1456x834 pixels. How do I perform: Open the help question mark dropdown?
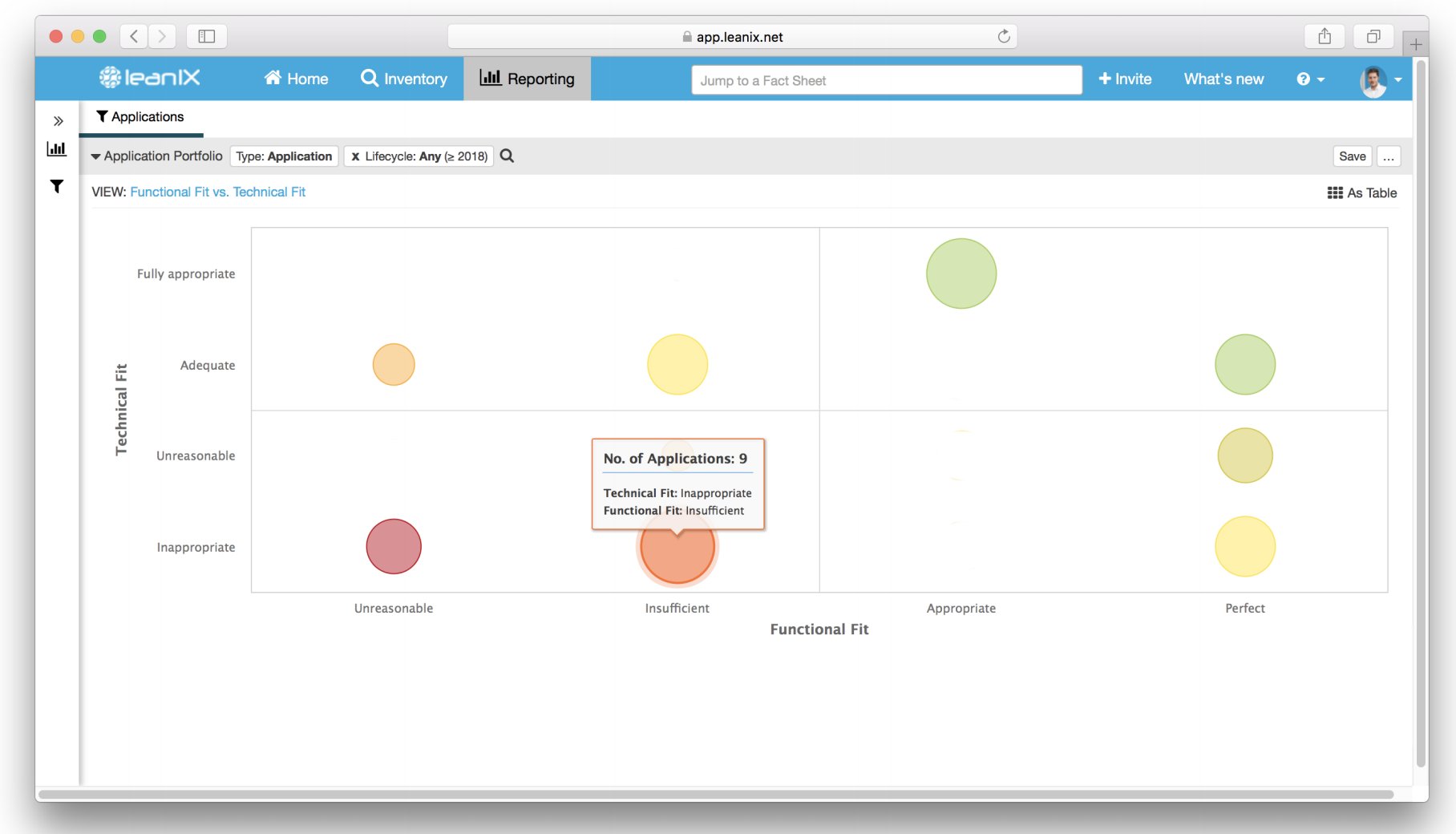pos(1310,79)
